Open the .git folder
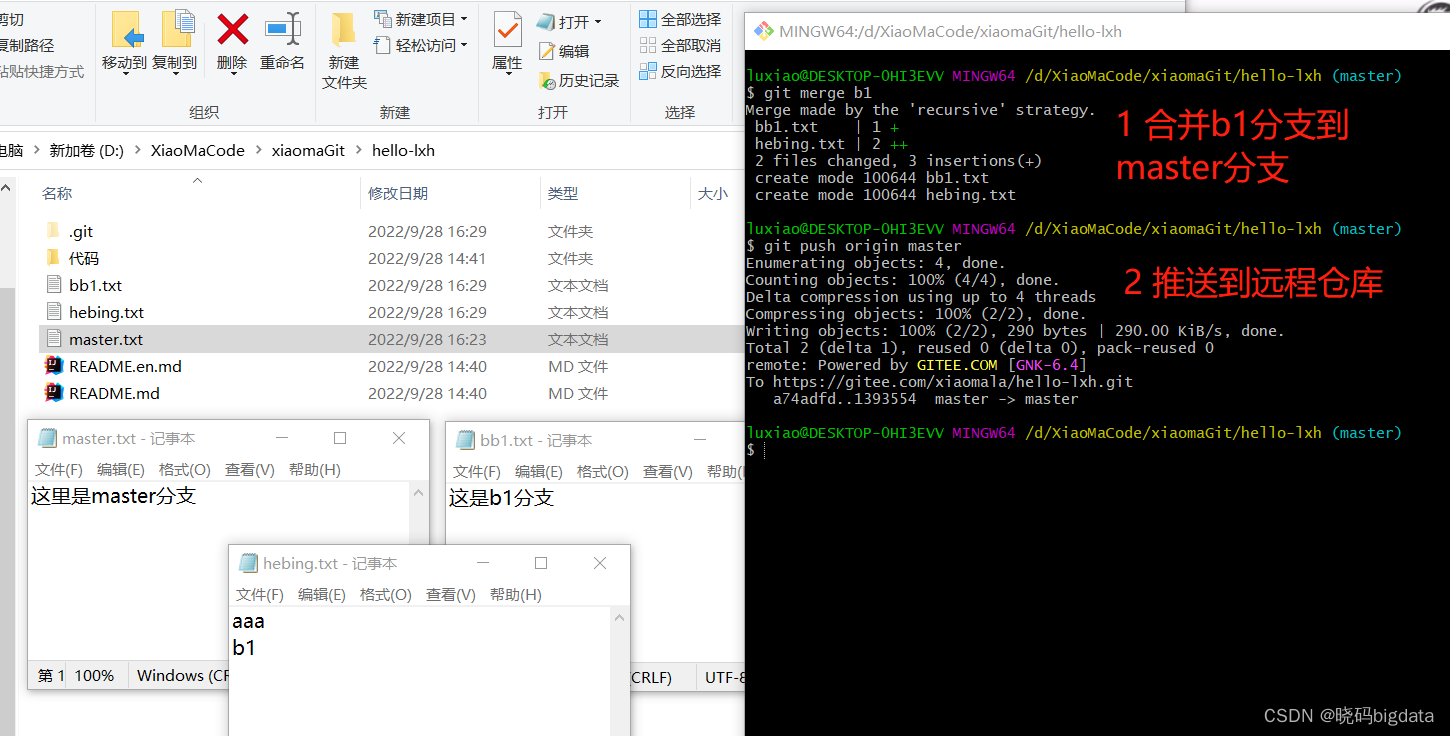The width and height of the screenshot is (1450, 736). click(80, 231)
